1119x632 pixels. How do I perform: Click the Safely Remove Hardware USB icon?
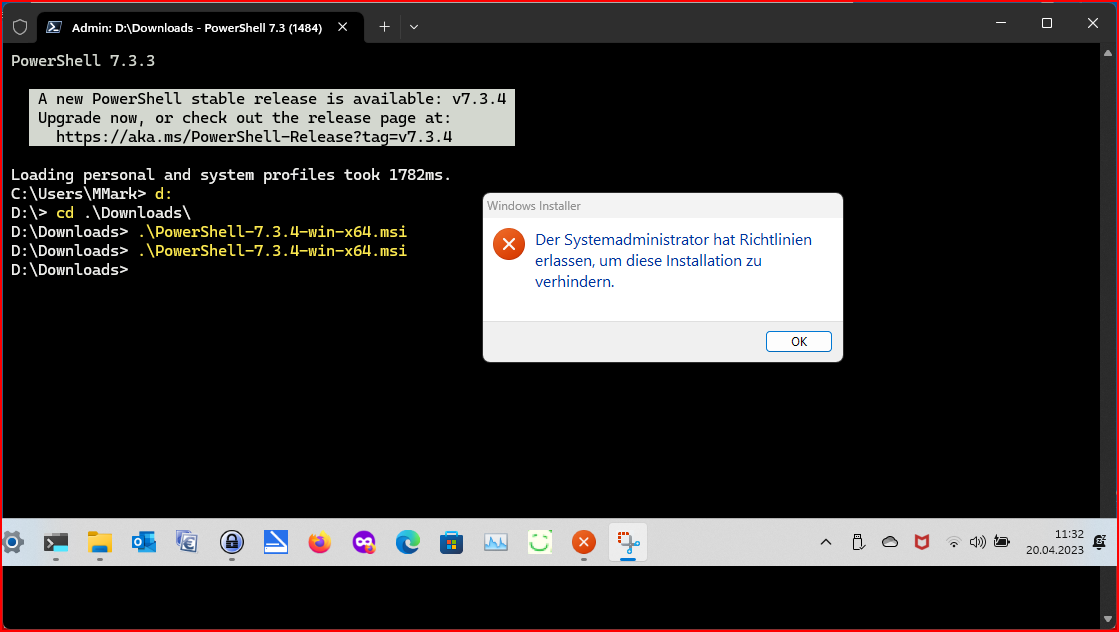click(x=858, y=542)
